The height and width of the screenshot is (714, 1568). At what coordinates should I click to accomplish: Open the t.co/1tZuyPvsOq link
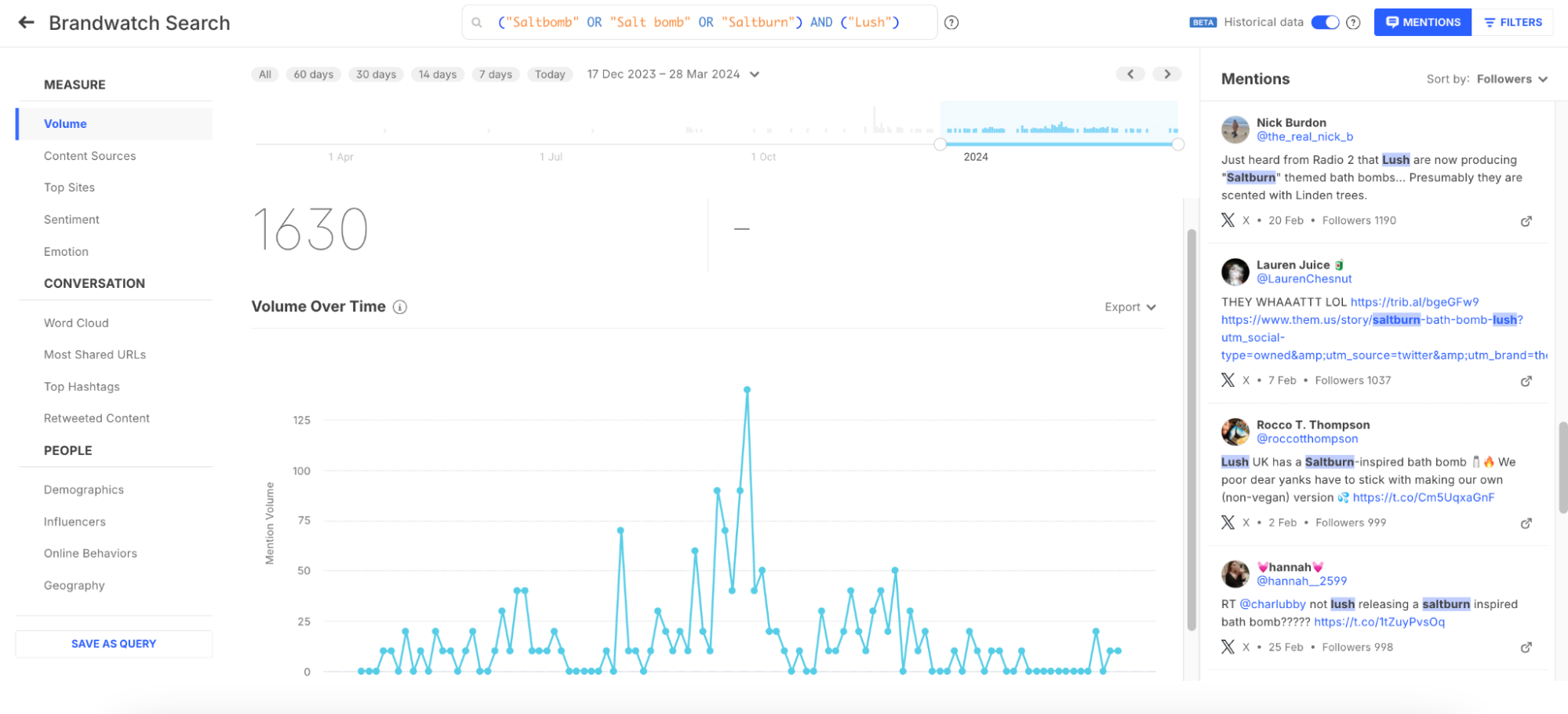[1379, 622]
